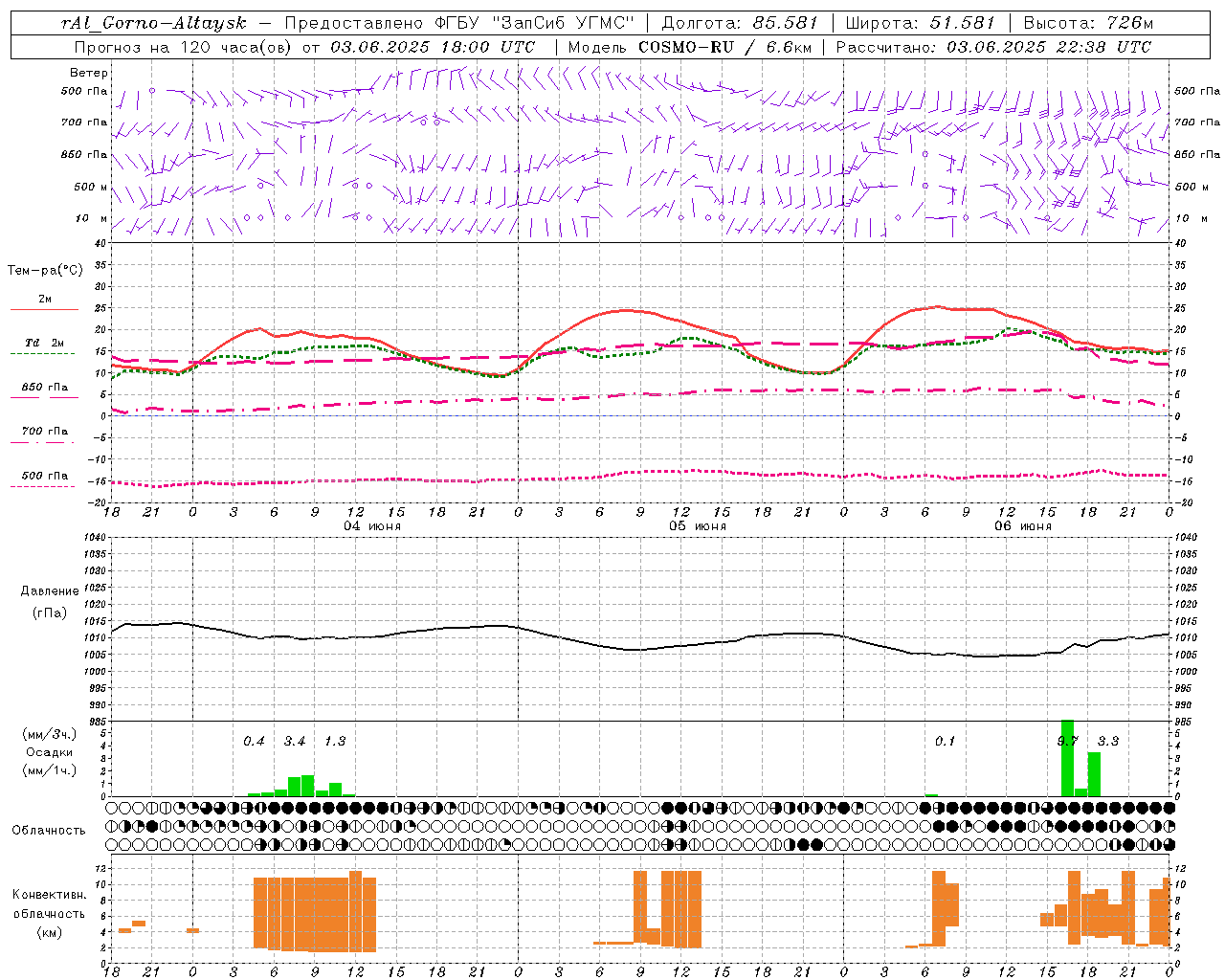Click the 04 июня date label
Image resolution: width=1225 pixels, height=980 pixels.
(372, 526)
